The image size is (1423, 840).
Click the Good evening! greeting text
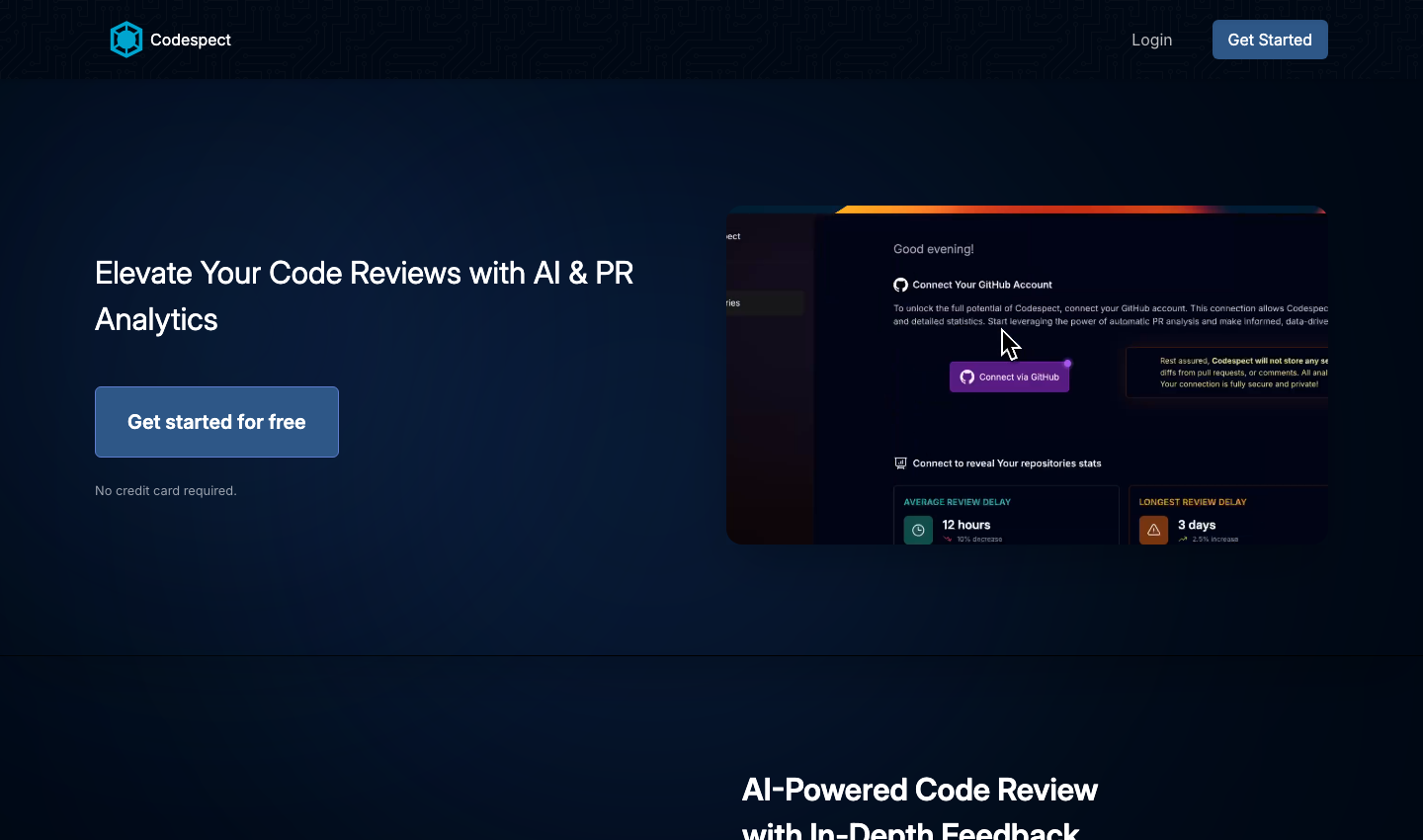tap(934, 249)
